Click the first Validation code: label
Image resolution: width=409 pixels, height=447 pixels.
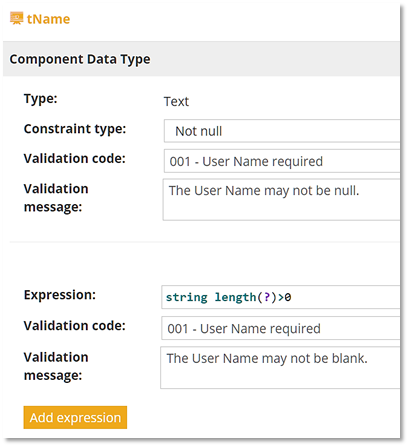pos(75,158)
